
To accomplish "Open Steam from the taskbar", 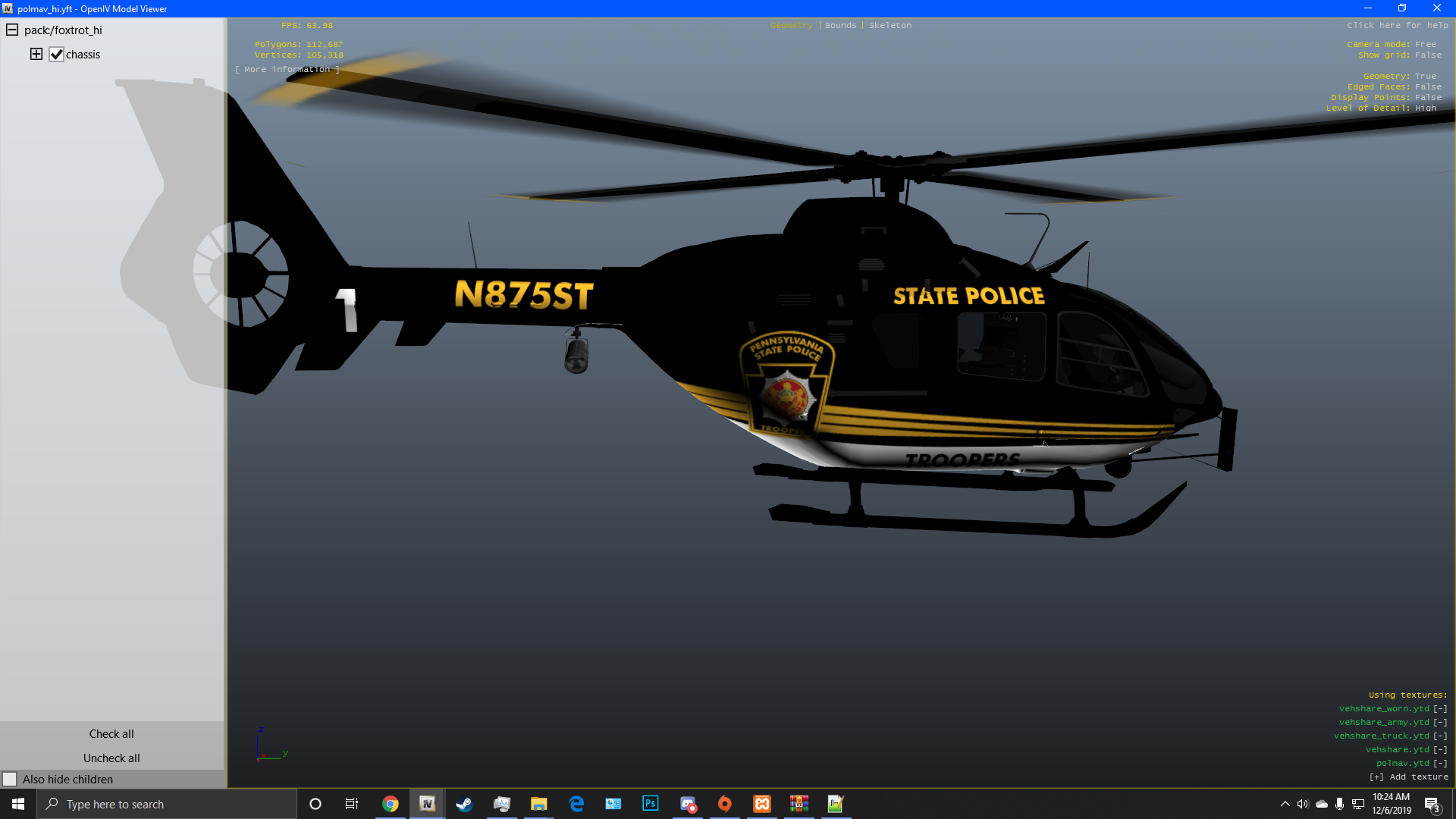I will (x=464, y=803).
